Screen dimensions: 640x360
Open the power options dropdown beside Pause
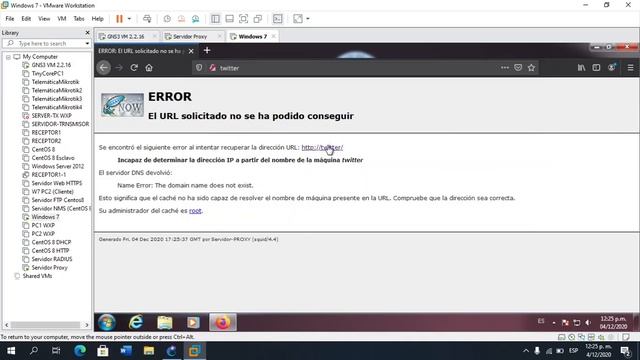click(129, 19)
